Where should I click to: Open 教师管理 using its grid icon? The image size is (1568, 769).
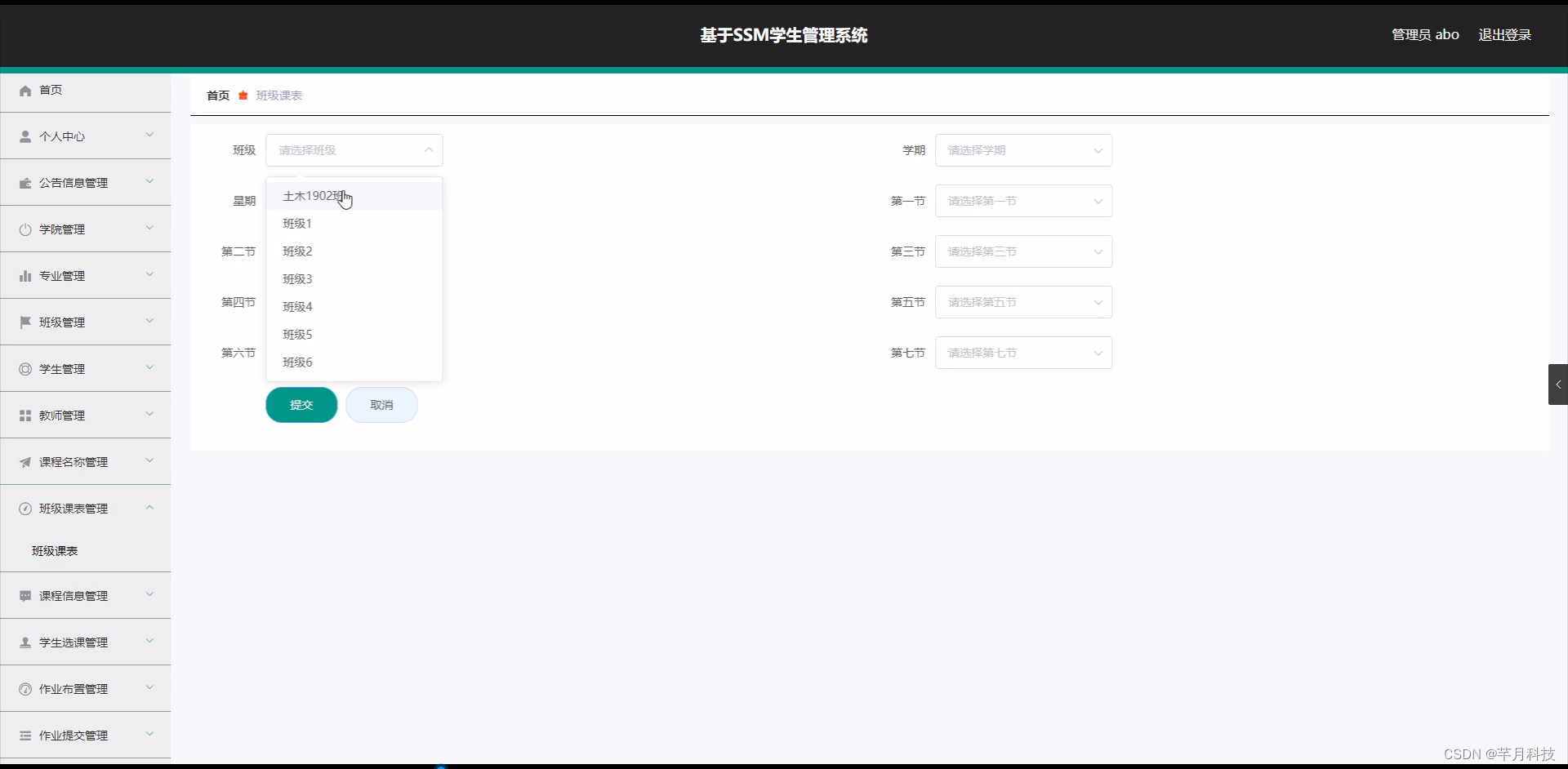pyautogui.click(x=24, y=415)
